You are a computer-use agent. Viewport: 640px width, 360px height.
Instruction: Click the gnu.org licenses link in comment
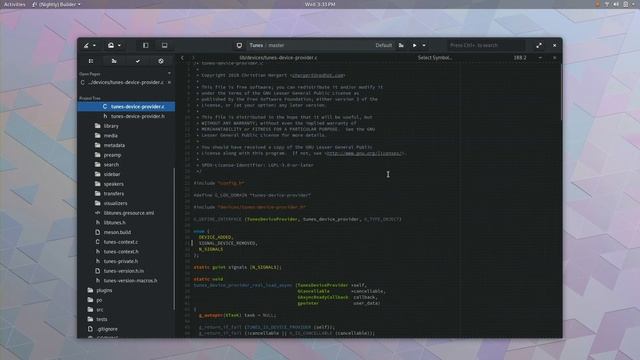pyautogui.click(x=364, y=153)
